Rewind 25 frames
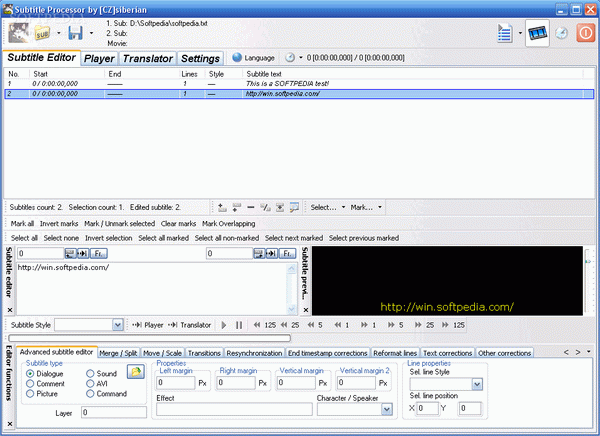This screenshot has width=600, height=436. (290, 325)
